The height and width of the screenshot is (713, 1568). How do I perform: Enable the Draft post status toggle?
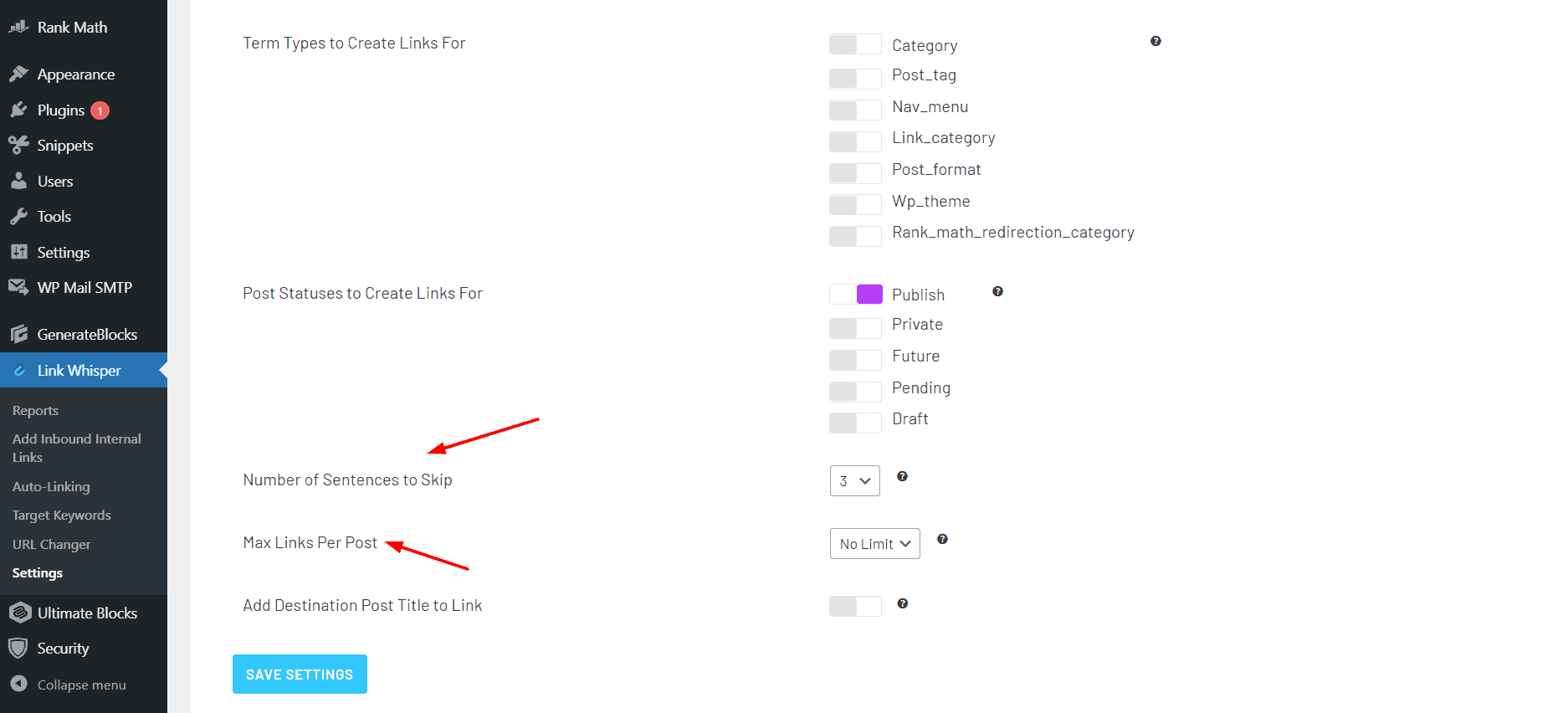pyautogui.click(x=854, y=423)
